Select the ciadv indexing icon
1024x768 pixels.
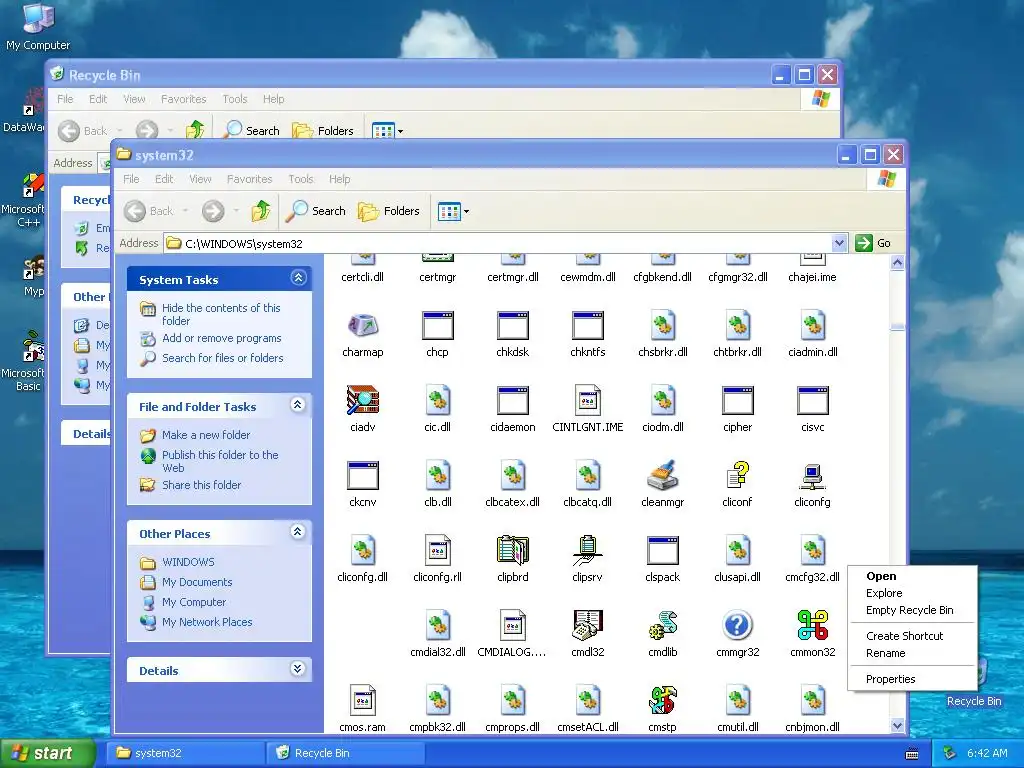click(x=362, y=401)
